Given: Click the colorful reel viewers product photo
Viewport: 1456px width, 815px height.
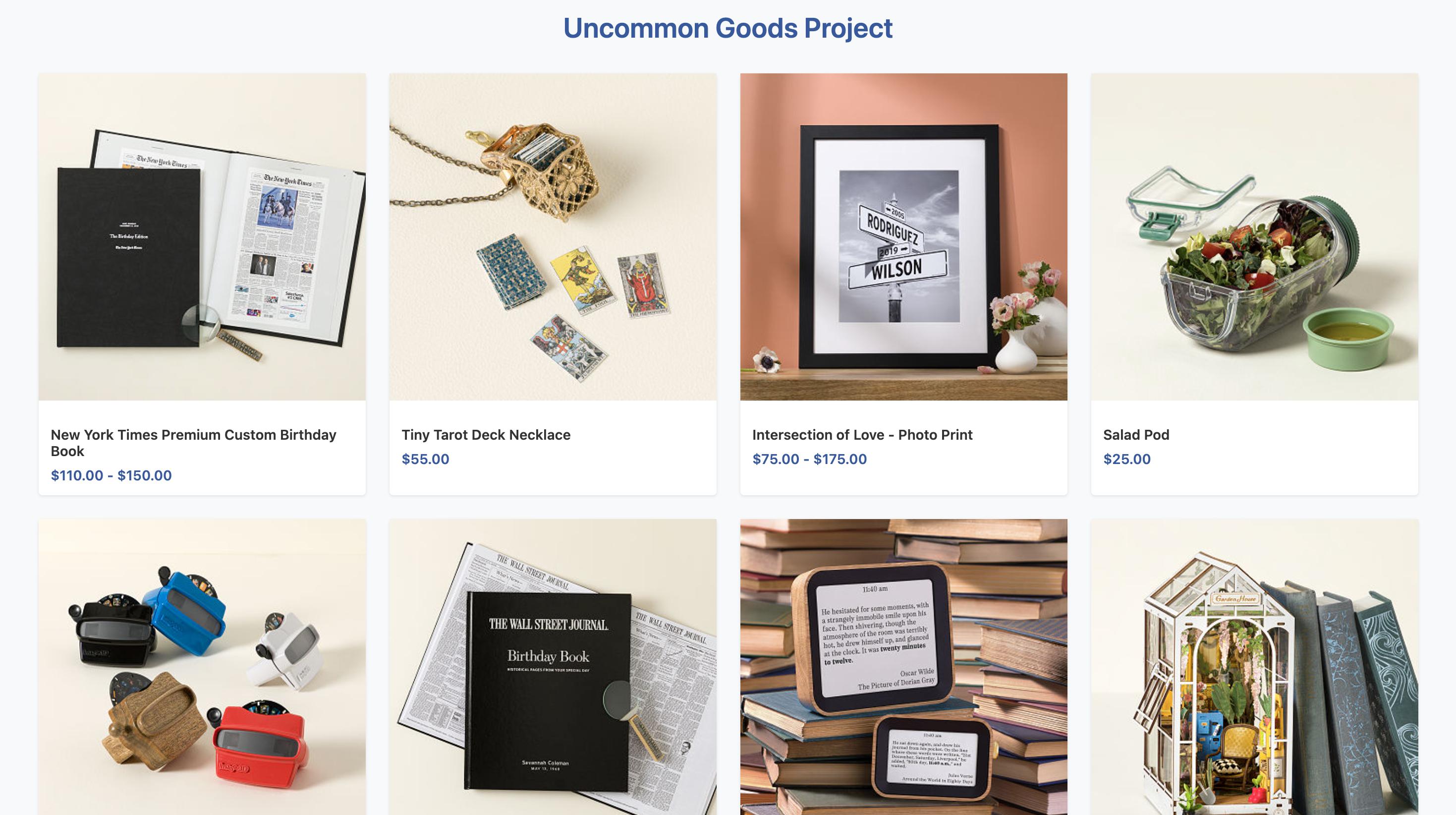Looking at the screenshot, I should click(x=202, y=667).
